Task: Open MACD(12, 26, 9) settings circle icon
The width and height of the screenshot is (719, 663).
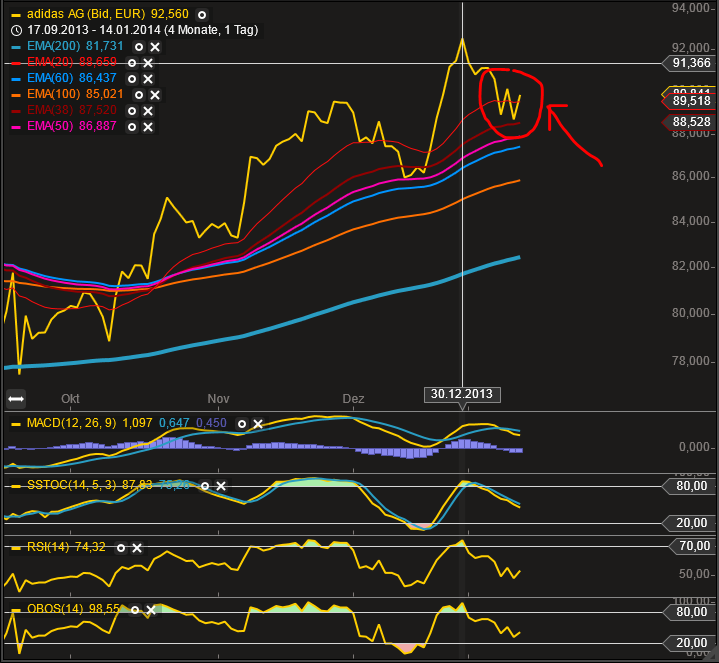Action: pos(241,424)
